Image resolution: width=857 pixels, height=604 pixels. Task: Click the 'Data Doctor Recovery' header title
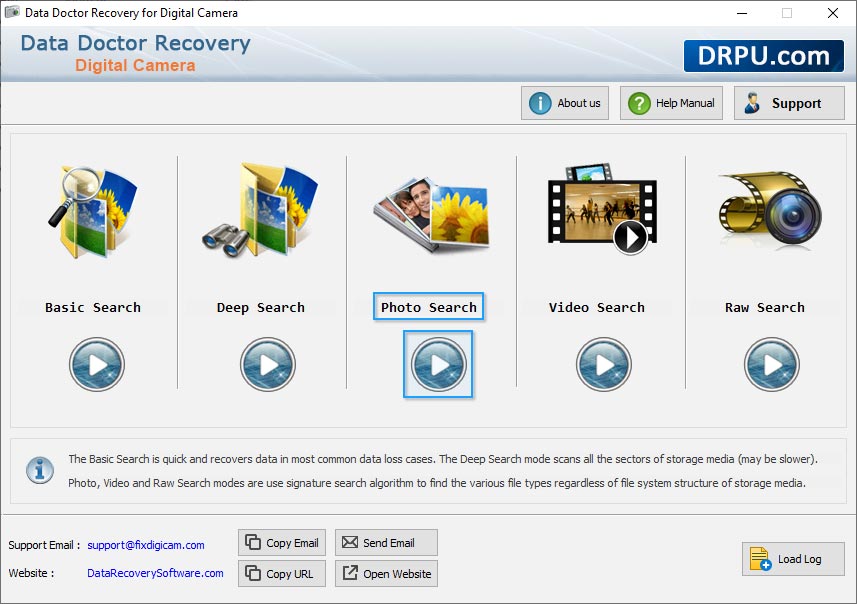click(136, 43)
